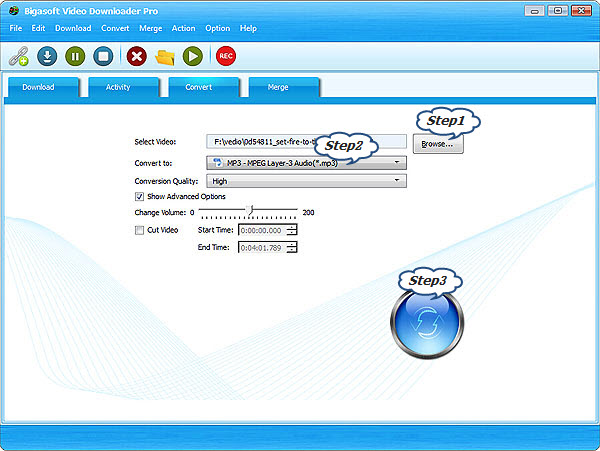Open the Action menu
600x451 pixels.
(x=183, y=28)
